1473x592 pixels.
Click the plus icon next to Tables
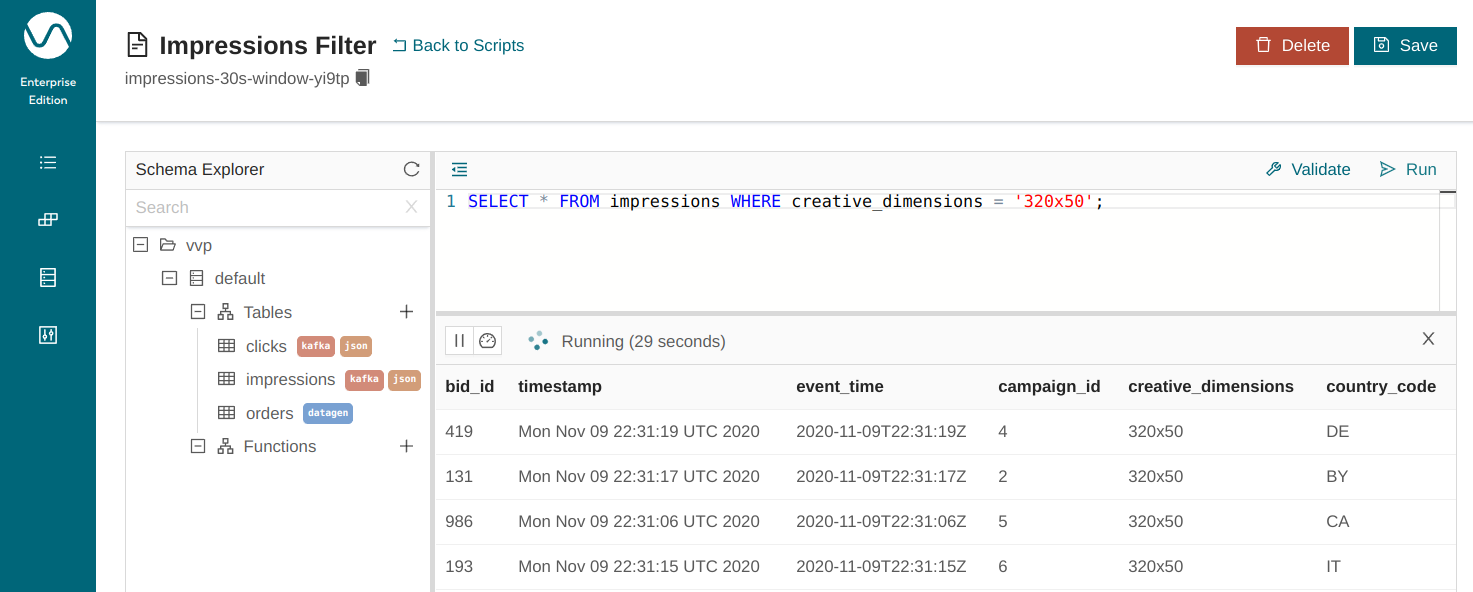pos(406,312)
